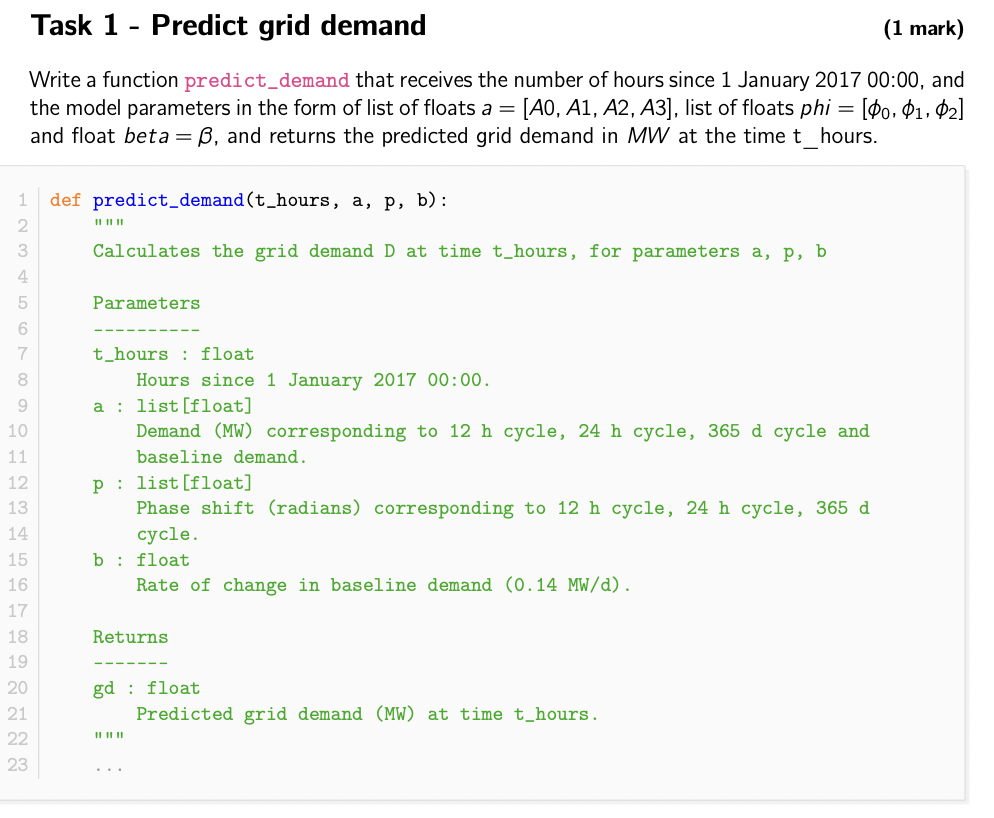Image resolution: width=994 pixels, height=818 pixels.
Task: Click the closing triple quotes on line 22
Action: (109, 736)
